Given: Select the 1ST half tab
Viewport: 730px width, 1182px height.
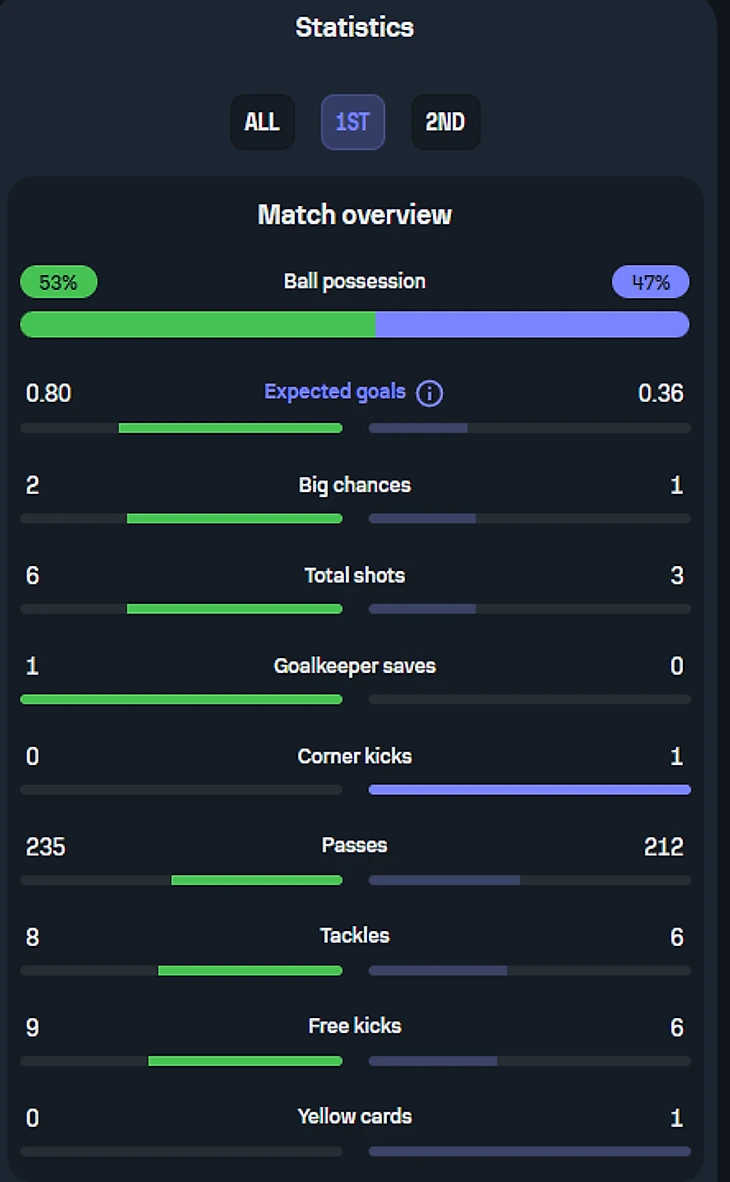Looking at the screenshot, I should pyautogui.click(x=353, y=122).
